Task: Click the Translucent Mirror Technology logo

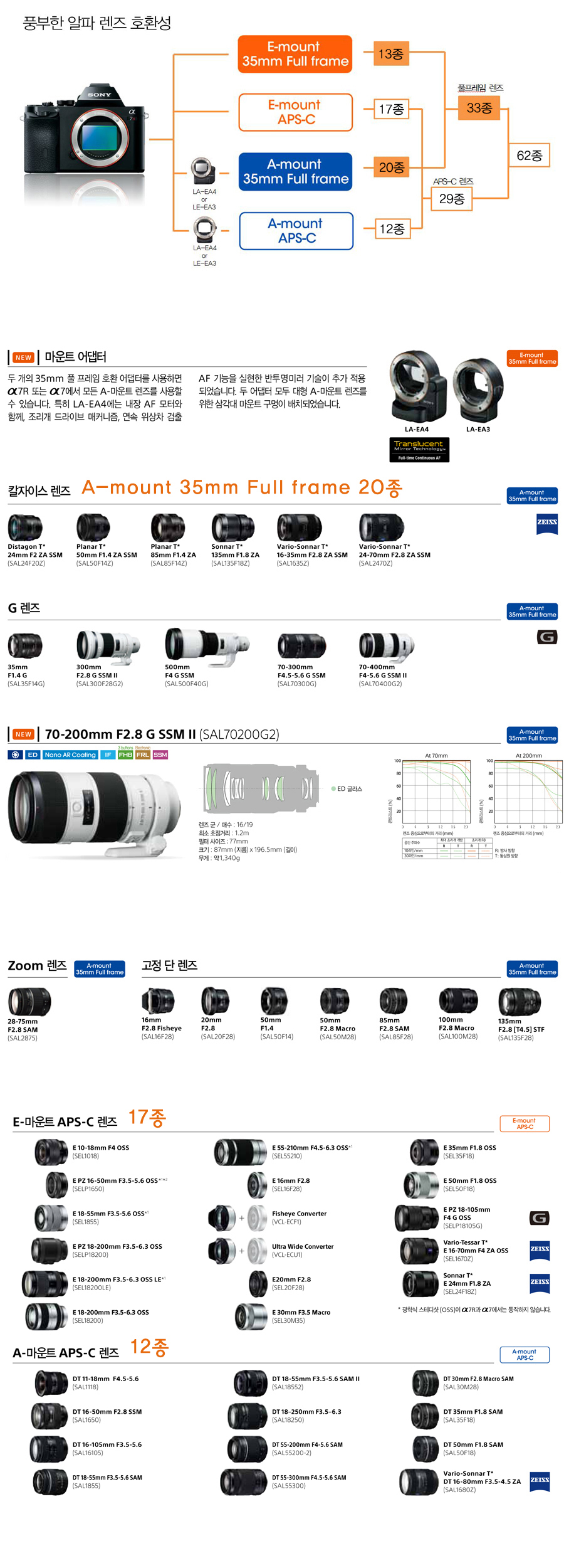Action: point(419,449)
